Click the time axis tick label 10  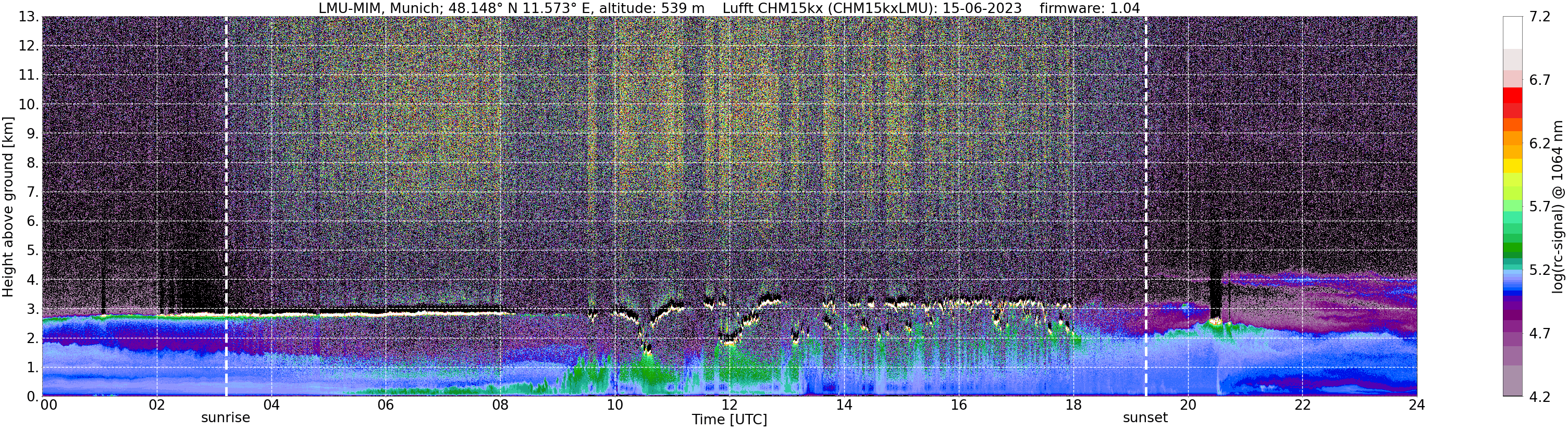(x=615, y=405)
